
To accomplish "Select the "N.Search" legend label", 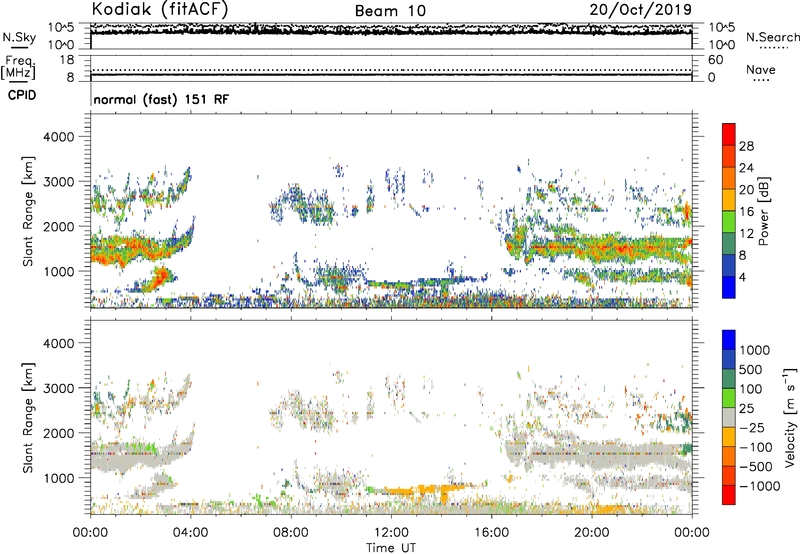I will (x=772, y=37).
